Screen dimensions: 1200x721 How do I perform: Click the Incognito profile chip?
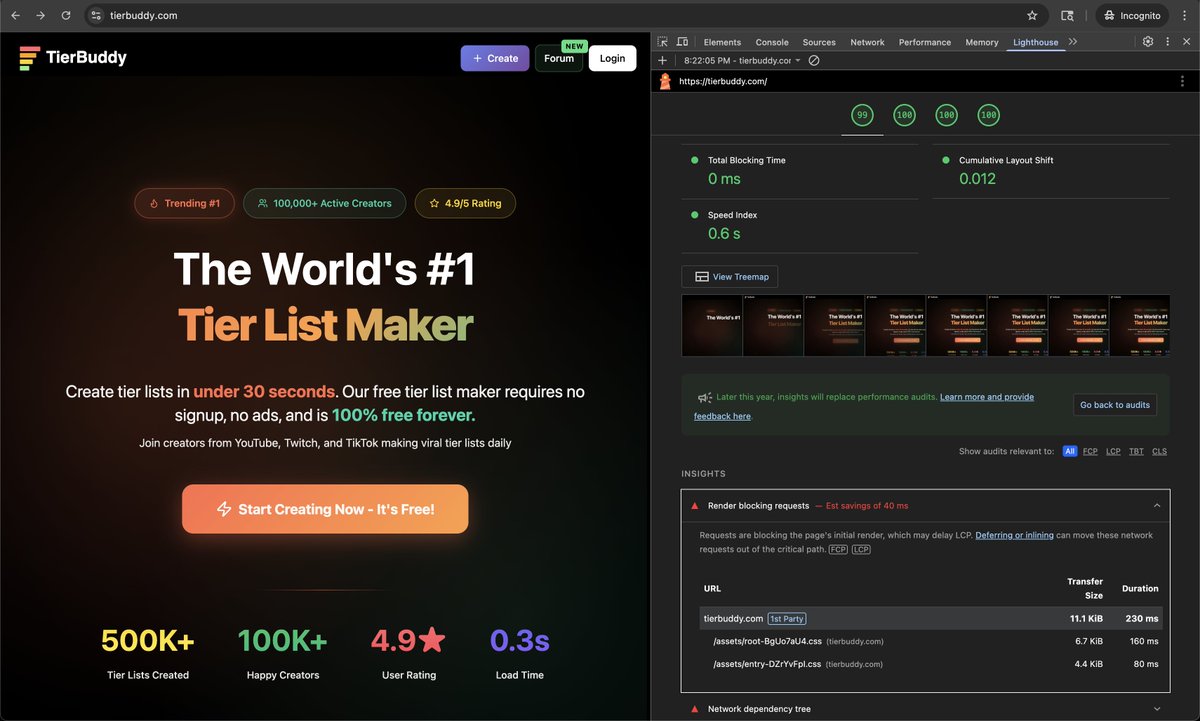1132,16
